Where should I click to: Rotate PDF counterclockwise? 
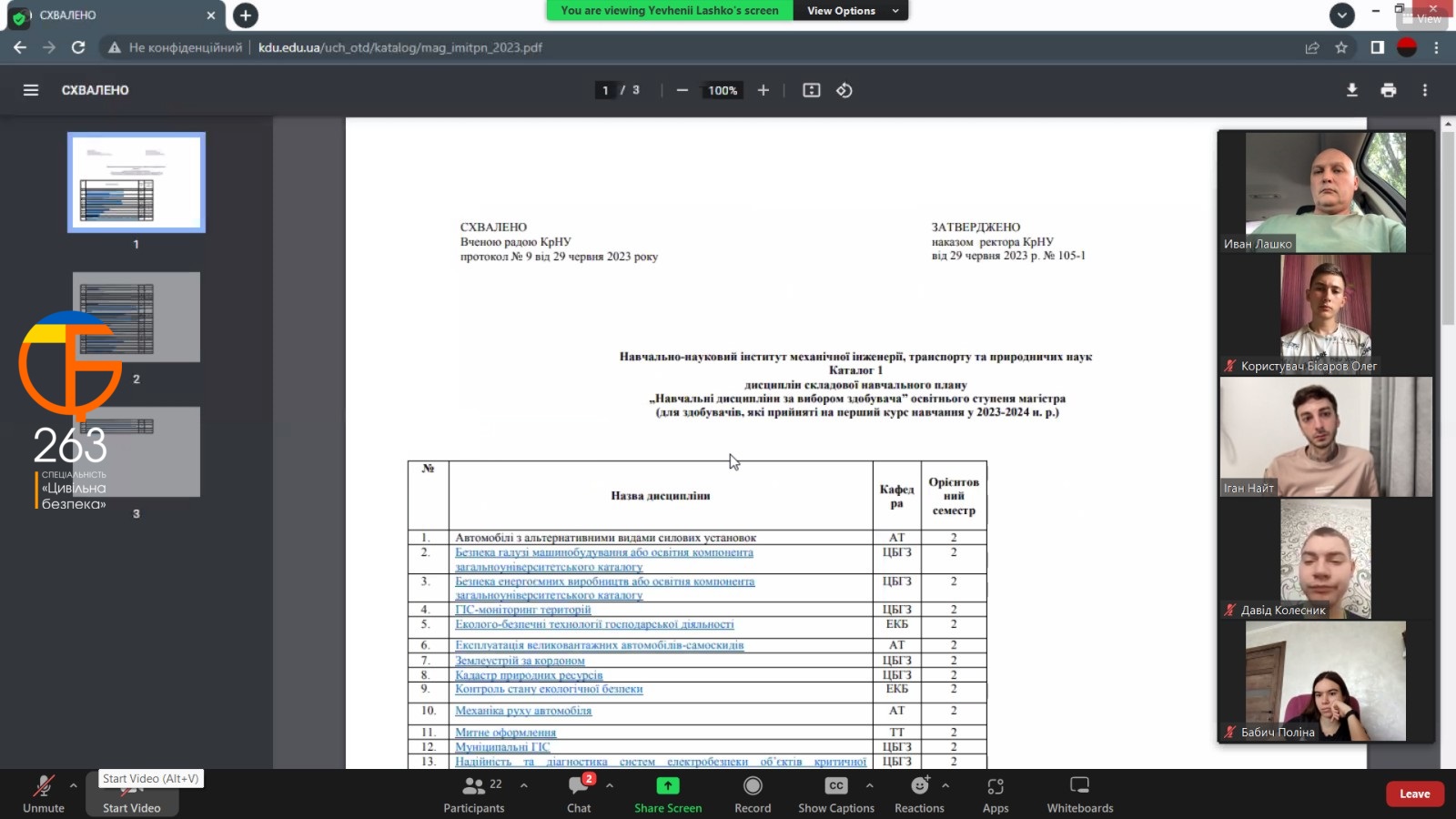pos(844,90)
